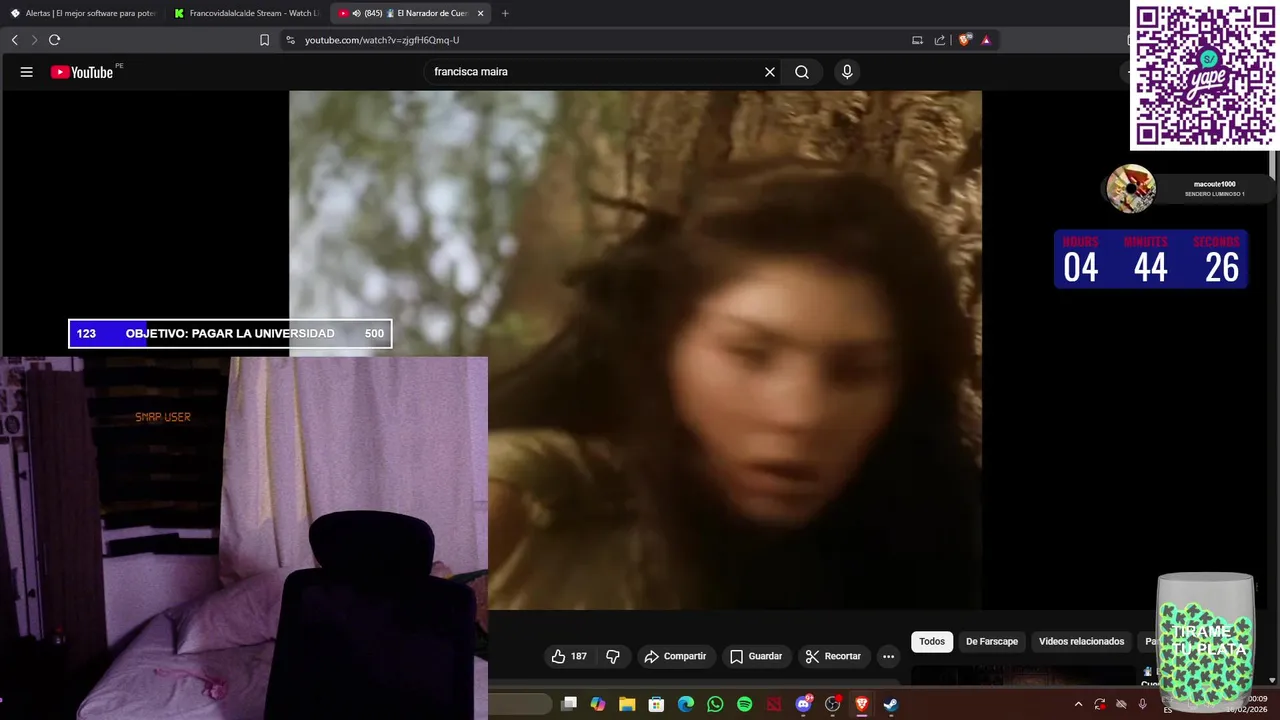Select the De Farscape filter chip
Image resolution: width=1280 pixels, height=720 pixels.
coord(992,641)
